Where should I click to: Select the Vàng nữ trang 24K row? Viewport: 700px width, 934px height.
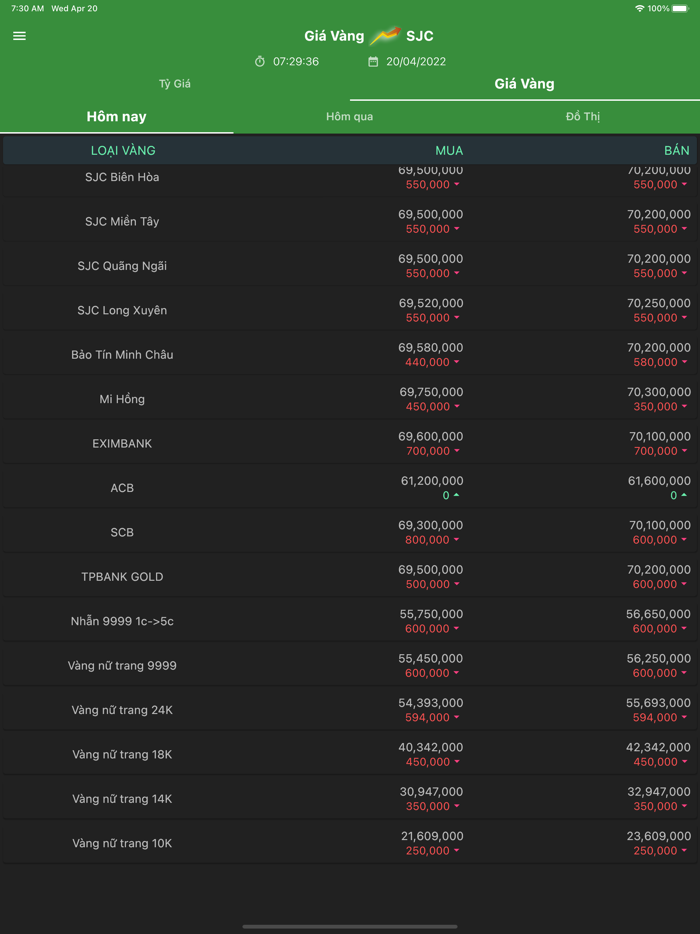[350, 710]
